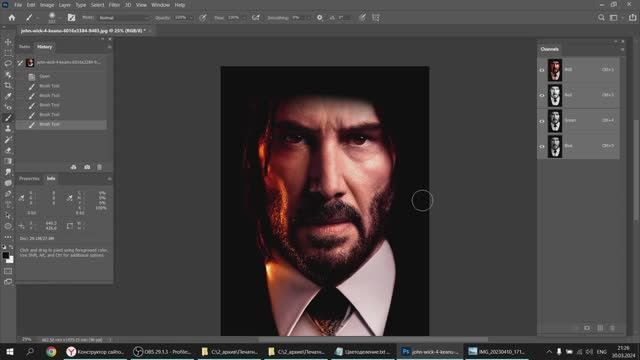Click the Opacity value field
640x360 pixels.
[x=180, y=18]
